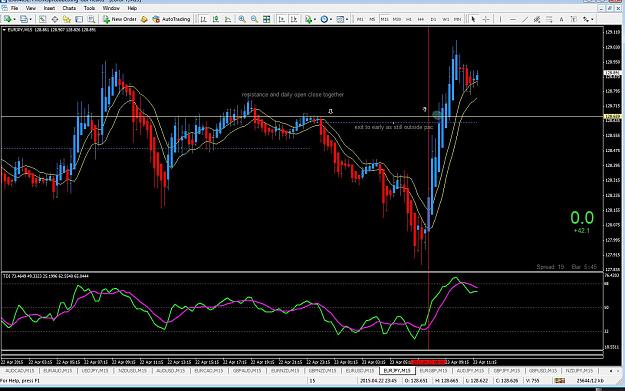Switch to the AUDCAD,M15 chart tab
Image resolution: width=625 pixels, height=391 pixels.
[19, 371]
